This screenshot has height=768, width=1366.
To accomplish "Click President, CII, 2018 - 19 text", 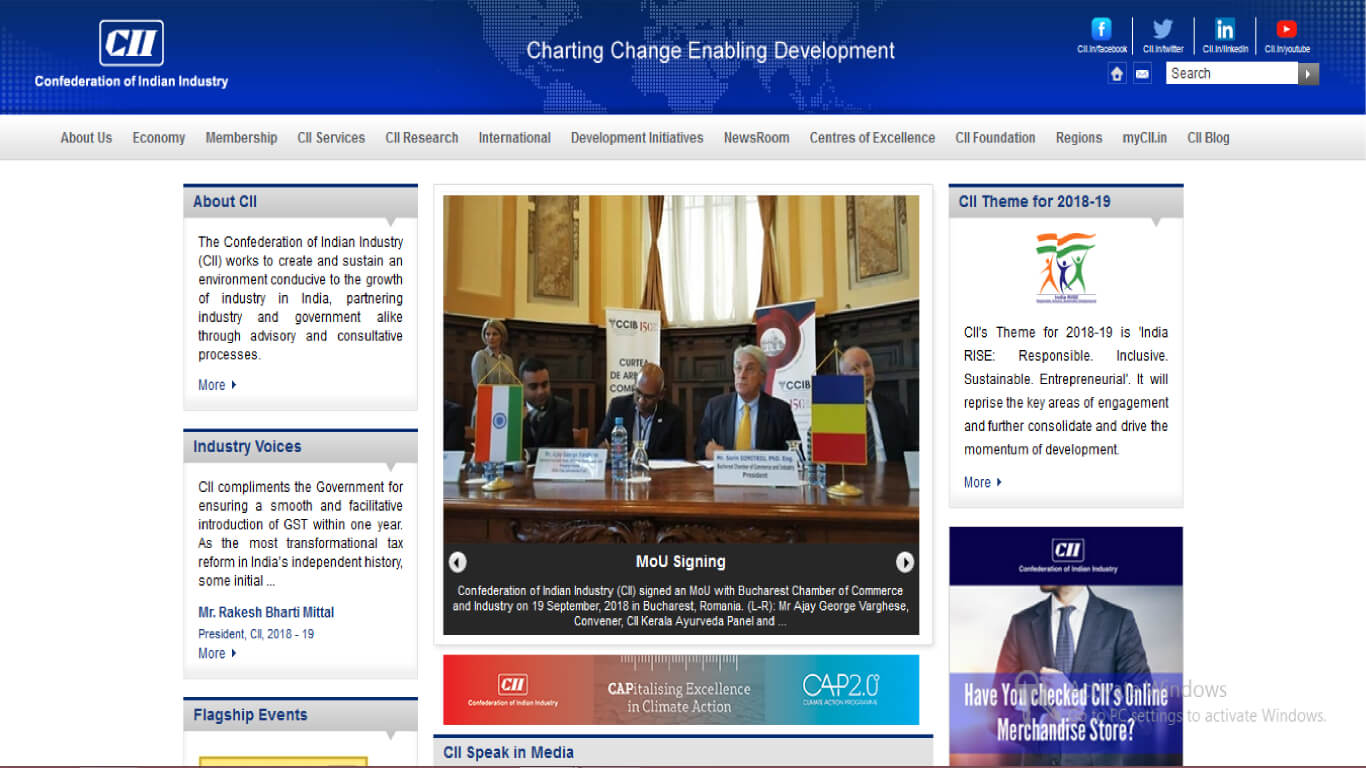I will [x=256, y=634].
